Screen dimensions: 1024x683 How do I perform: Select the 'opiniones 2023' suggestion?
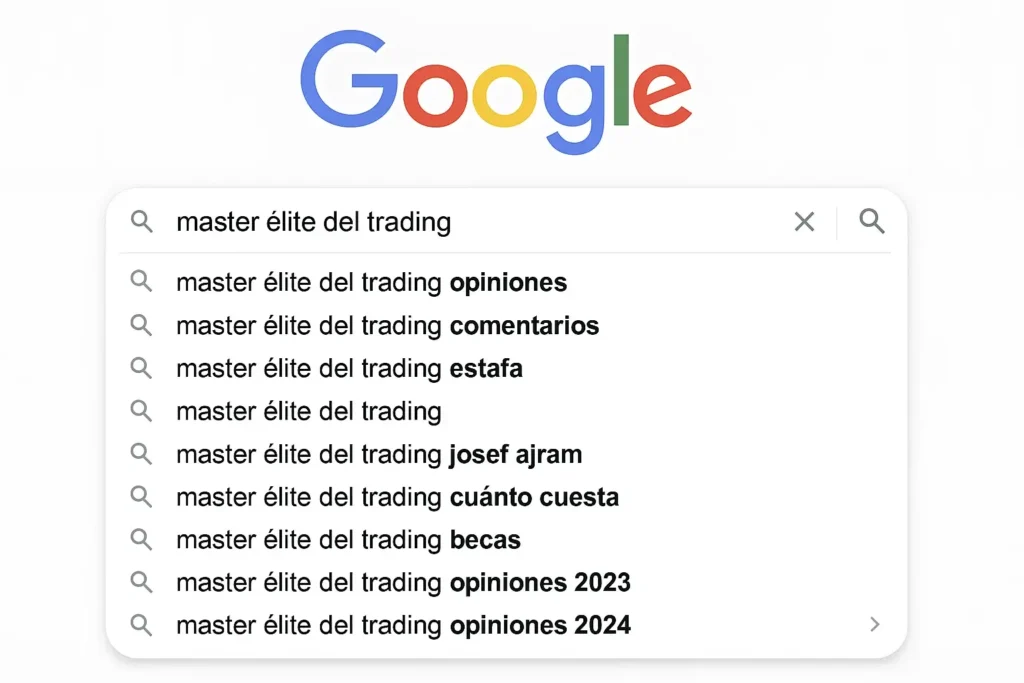click(403, 583)
